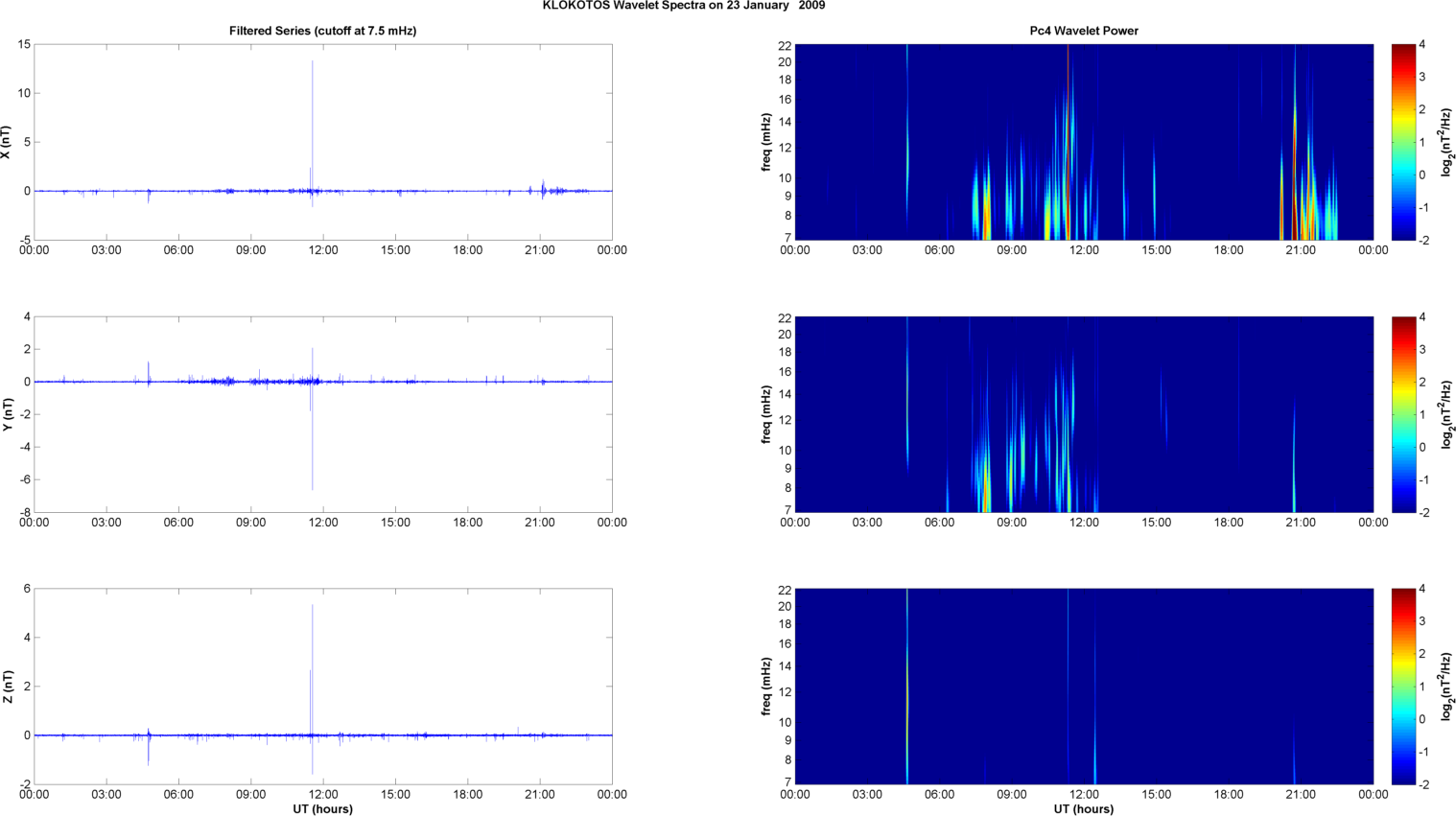Image resolution: width=1456 pixels, height=816 pixels.
Task: Click UT (hours) label under the bottom spectrogram
Action: point(1084,809)
